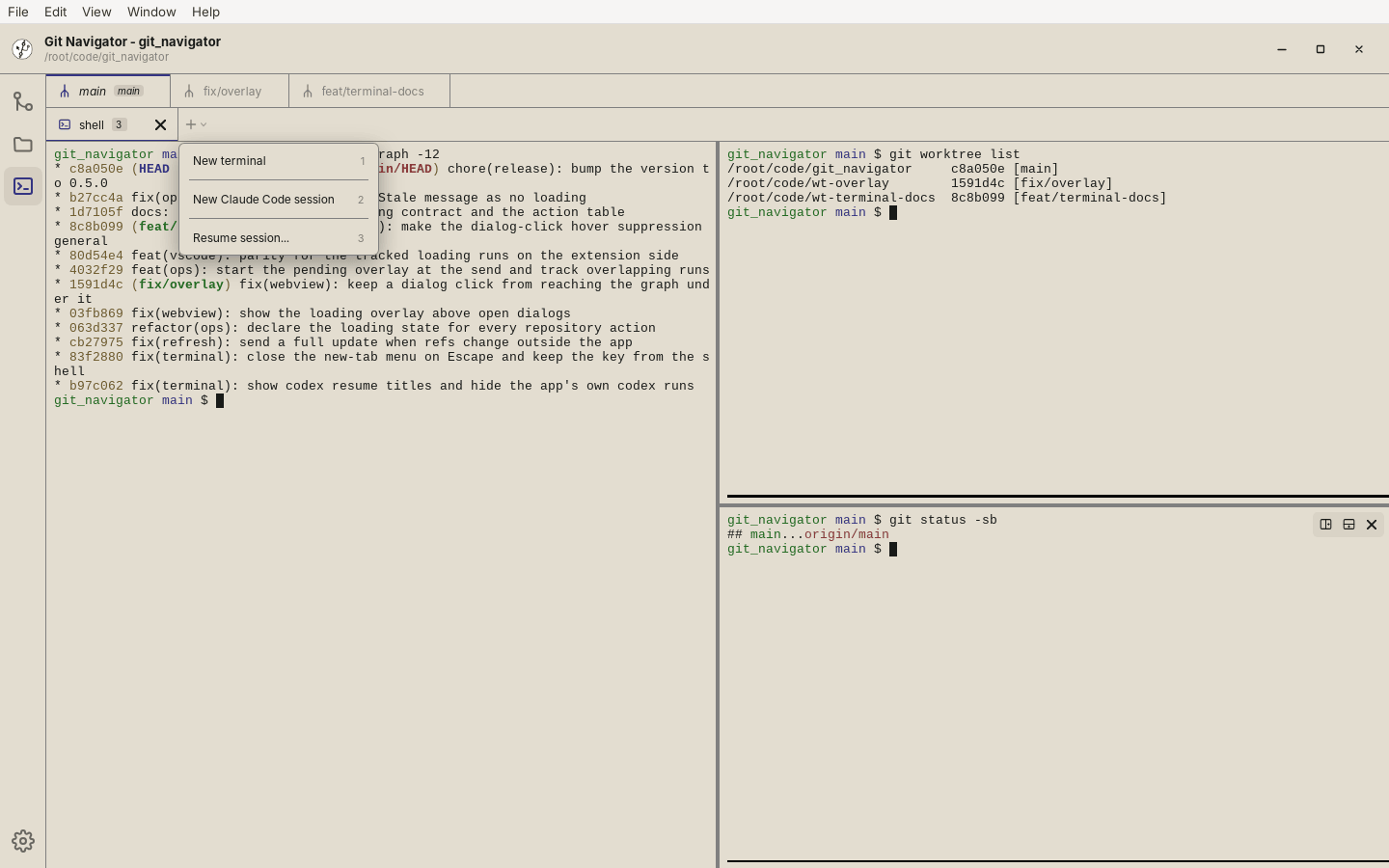Click the pane count badge 3 on shell tab
This screenshot has height=868, width=1389.
pyautogui.click(x=119, y=124)
